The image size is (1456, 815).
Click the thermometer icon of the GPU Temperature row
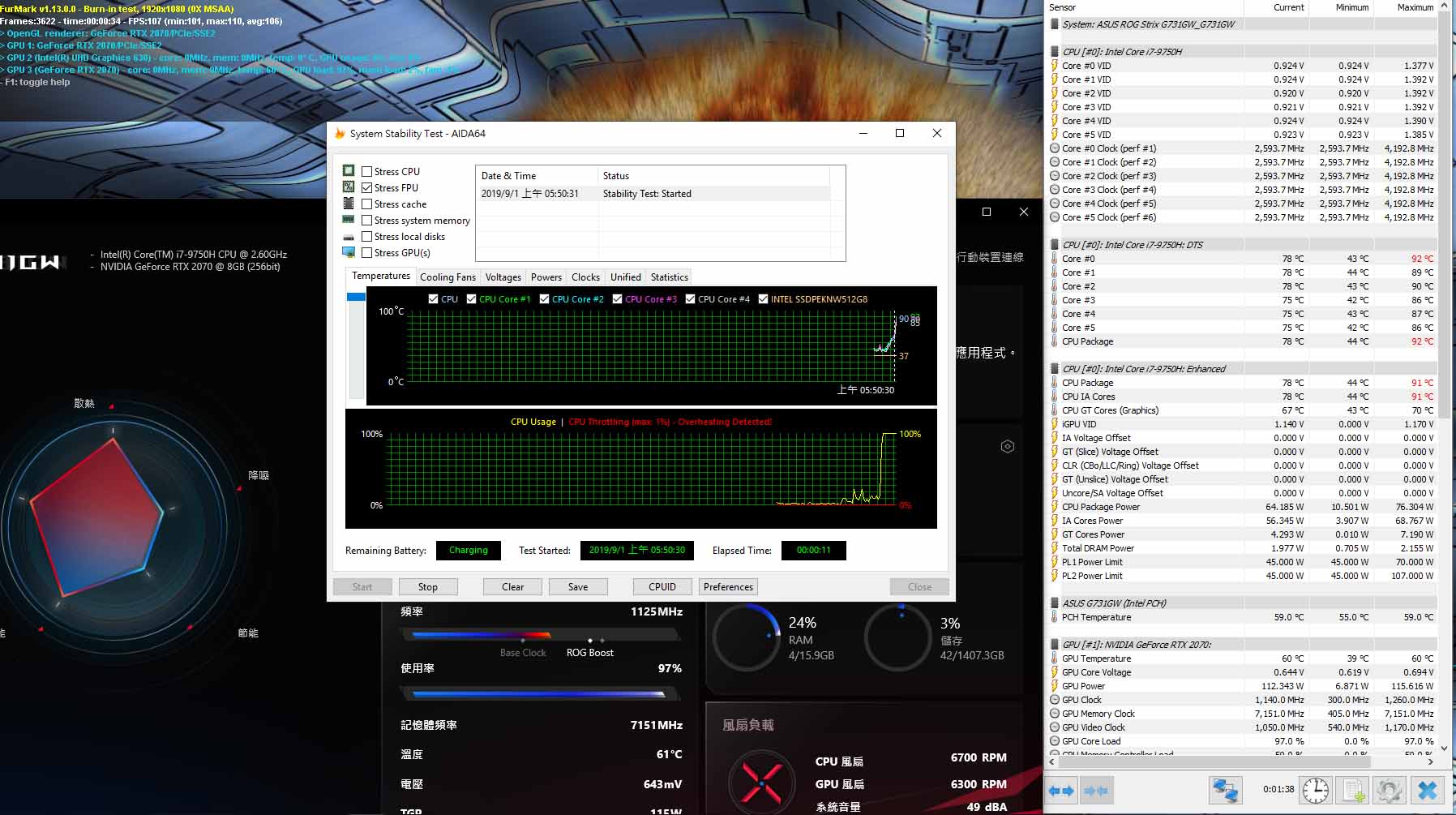point(1055,658)
